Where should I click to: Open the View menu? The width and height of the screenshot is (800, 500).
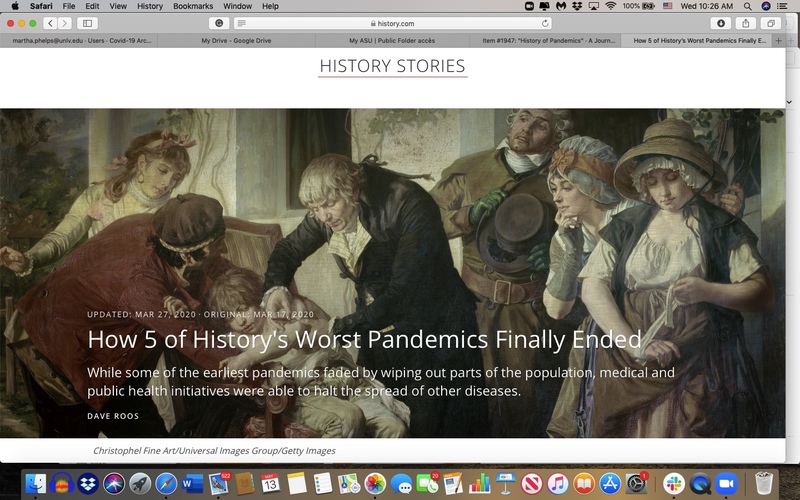click(118, 6)
